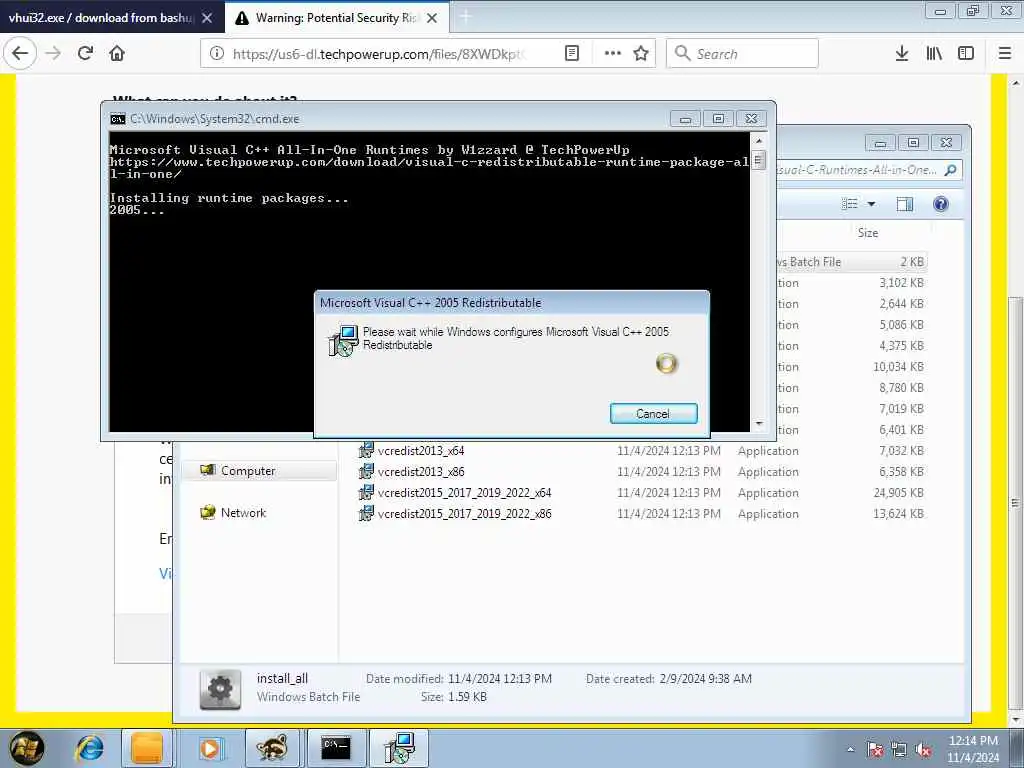
Task: Click the Action Center flag tray icon
Action: (875, 750)
